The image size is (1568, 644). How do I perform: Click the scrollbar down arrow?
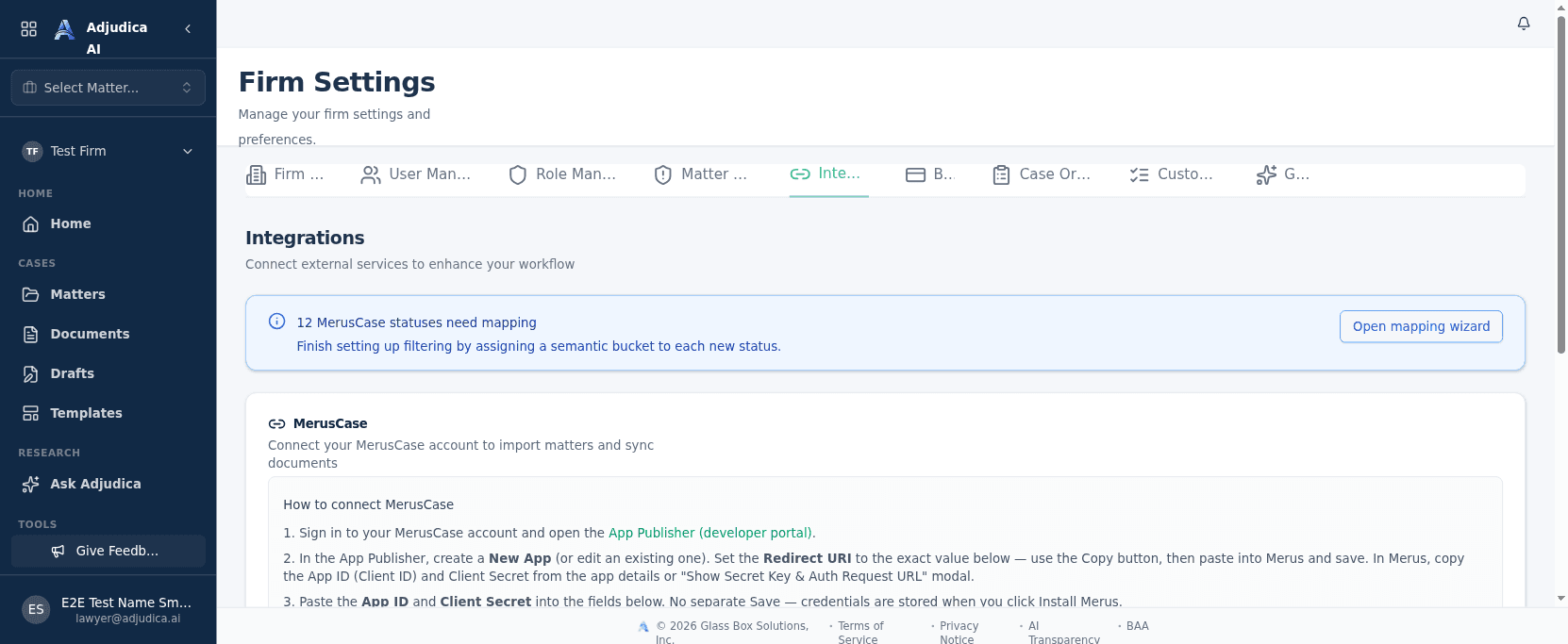point(1561,599)
